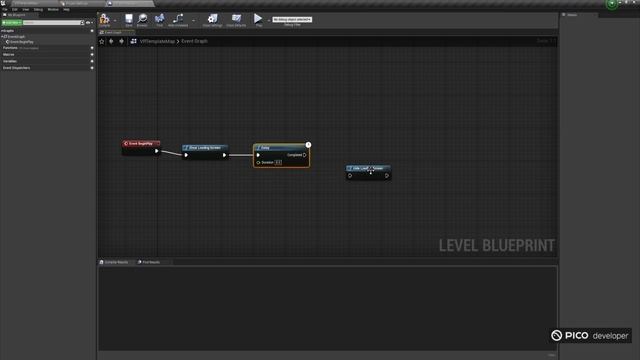
Task: Open the debug object filter dropdown
Action: point(292,19)
